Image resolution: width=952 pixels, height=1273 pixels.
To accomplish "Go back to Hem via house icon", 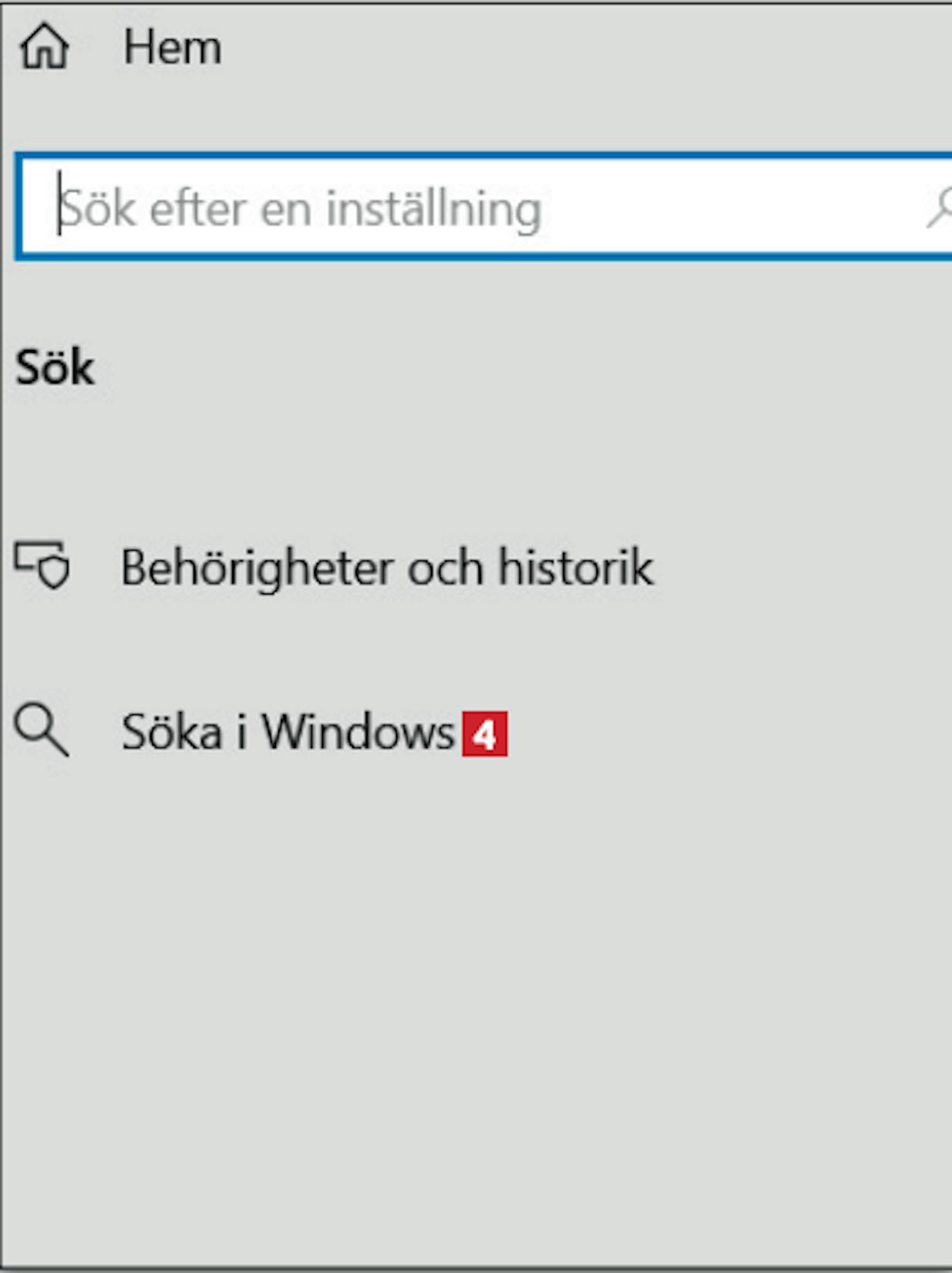I will (44, 46).
